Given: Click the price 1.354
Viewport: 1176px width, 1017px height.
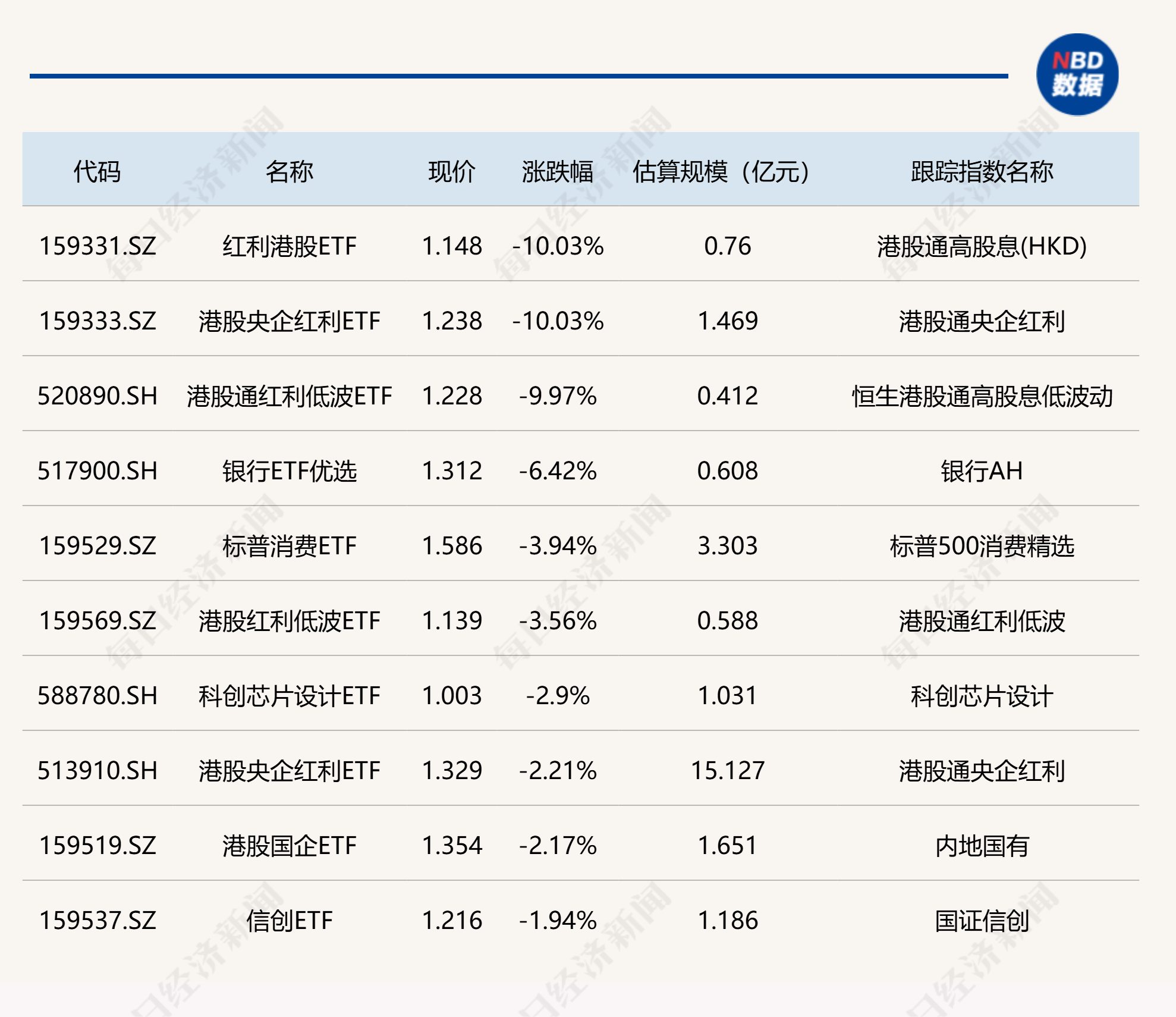Looking at the screenshot, I should (452, 846).
